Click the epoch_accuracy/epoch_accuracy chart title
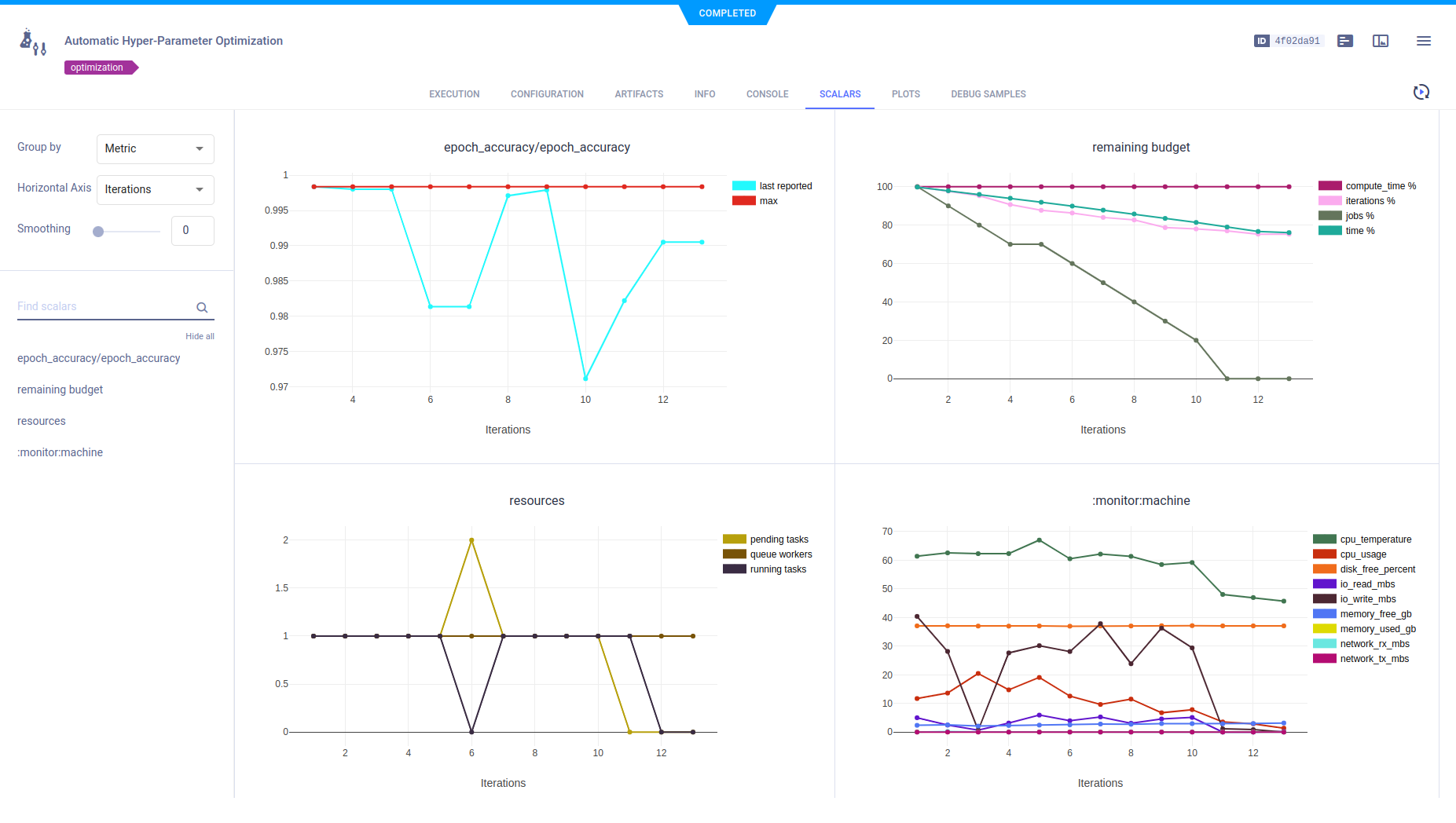 [x=537, y=148]
